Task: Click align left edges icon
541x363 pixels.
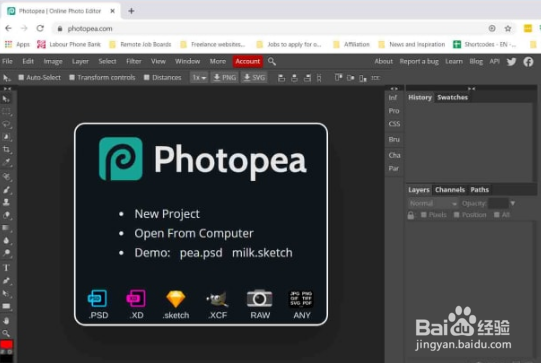Action: [281, 78]
